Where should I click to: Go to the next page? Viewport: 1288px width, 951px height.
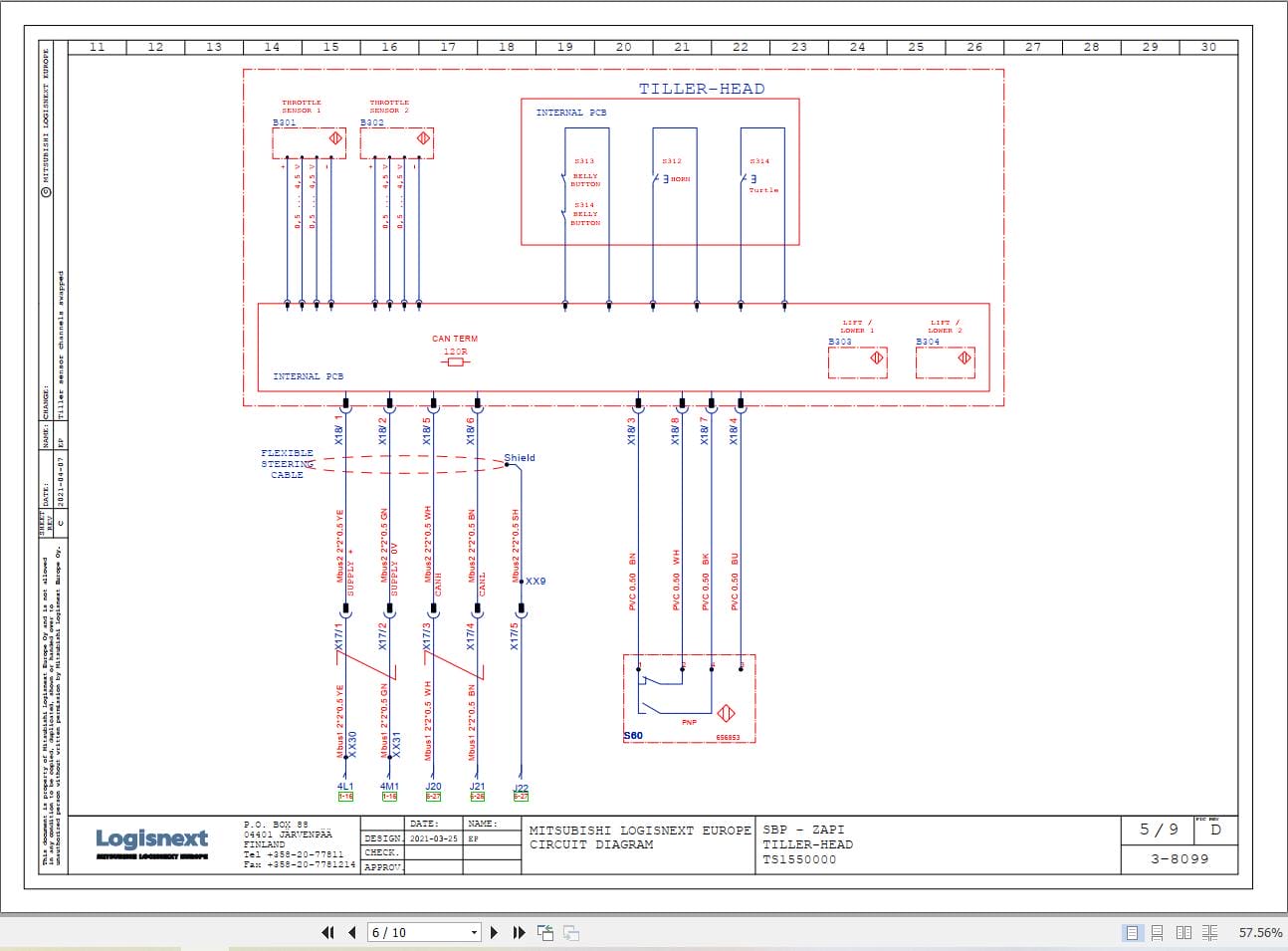[x=494, y=932]
